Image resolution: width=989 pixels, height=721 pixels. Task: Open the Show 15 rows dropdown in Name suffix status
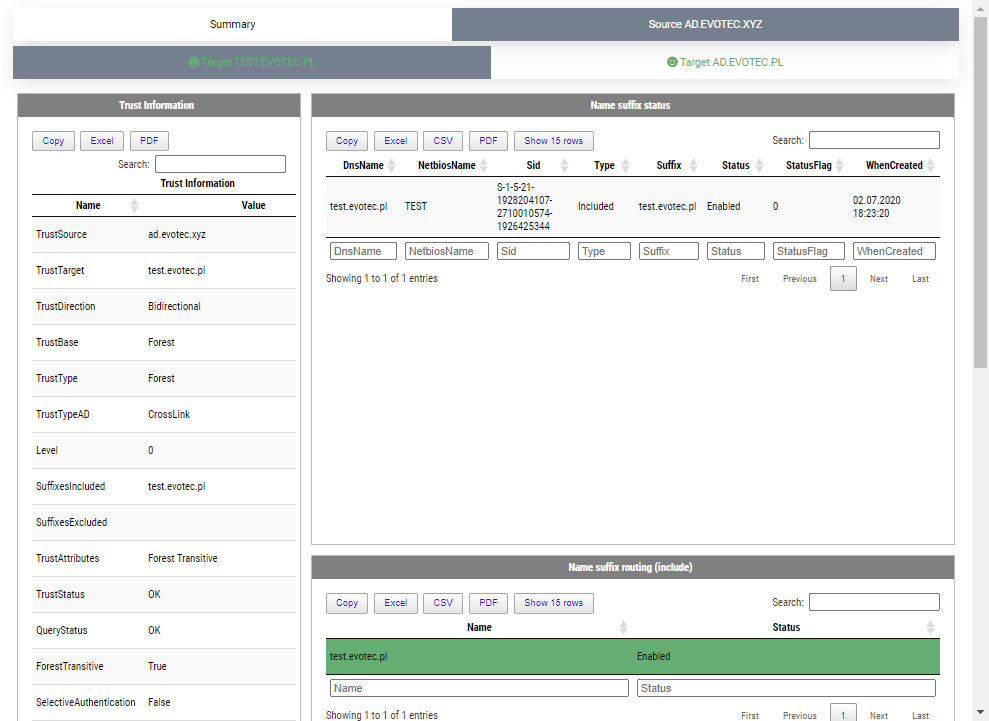(x=554, y=141)
